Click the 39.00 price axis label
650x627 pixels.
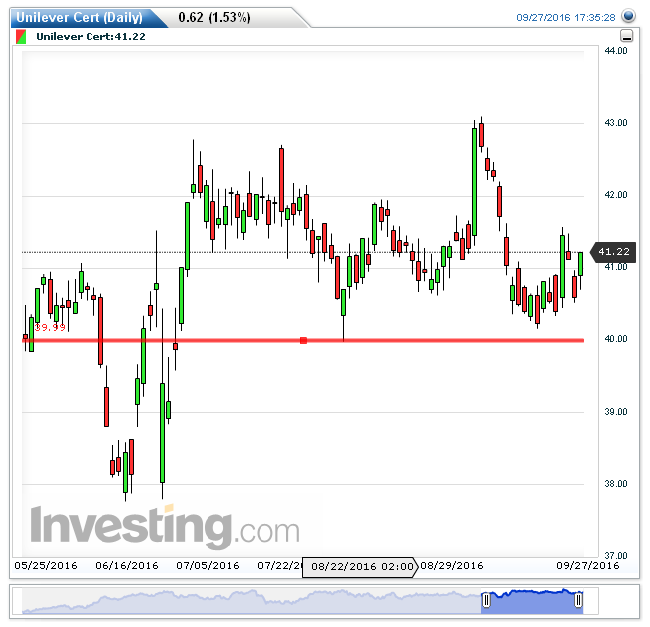point(616,412)
